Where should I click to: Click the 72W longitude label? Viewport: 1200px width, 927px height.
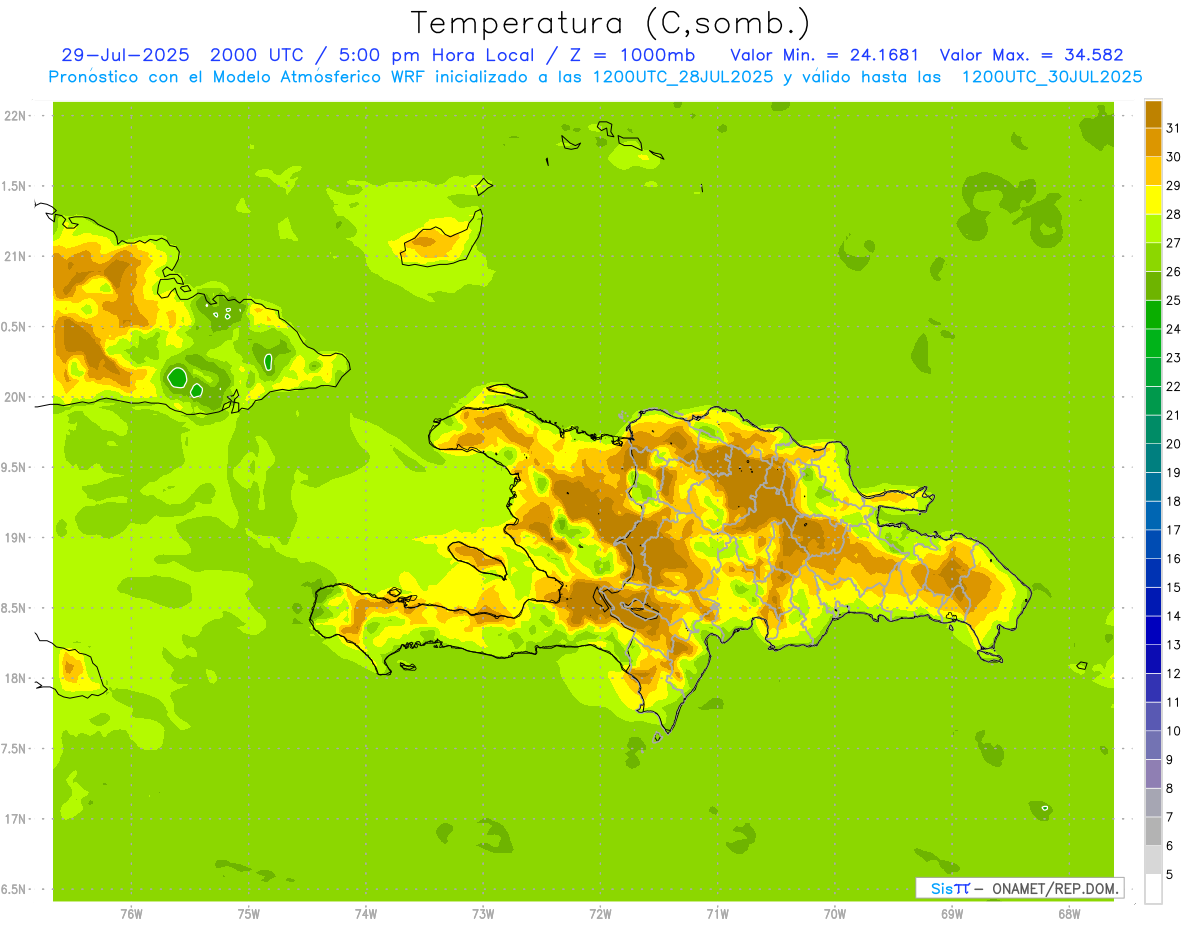[x=600, y=914]
